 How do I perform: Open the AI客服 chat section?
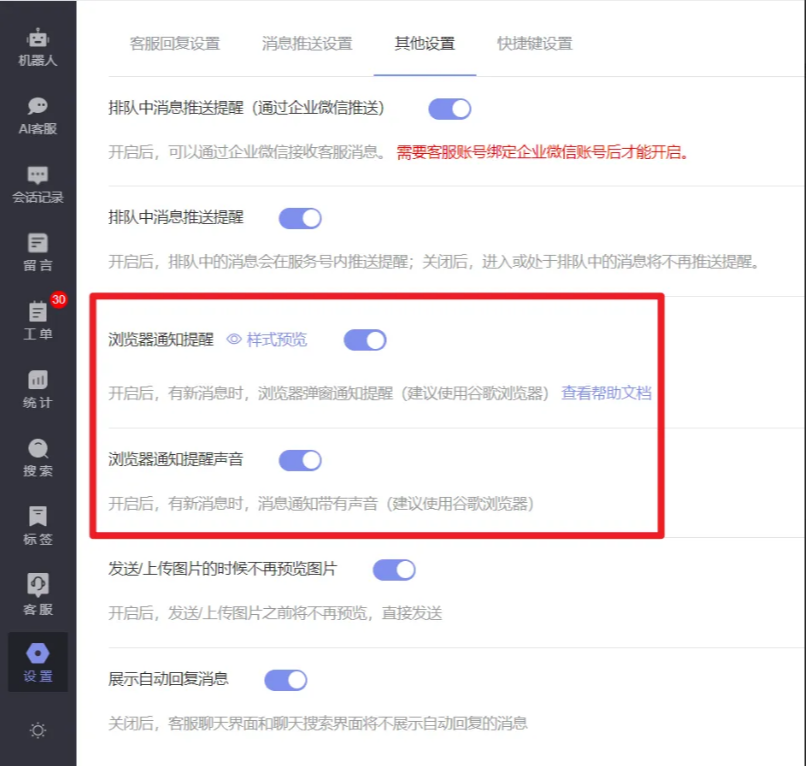click(38, 116)
